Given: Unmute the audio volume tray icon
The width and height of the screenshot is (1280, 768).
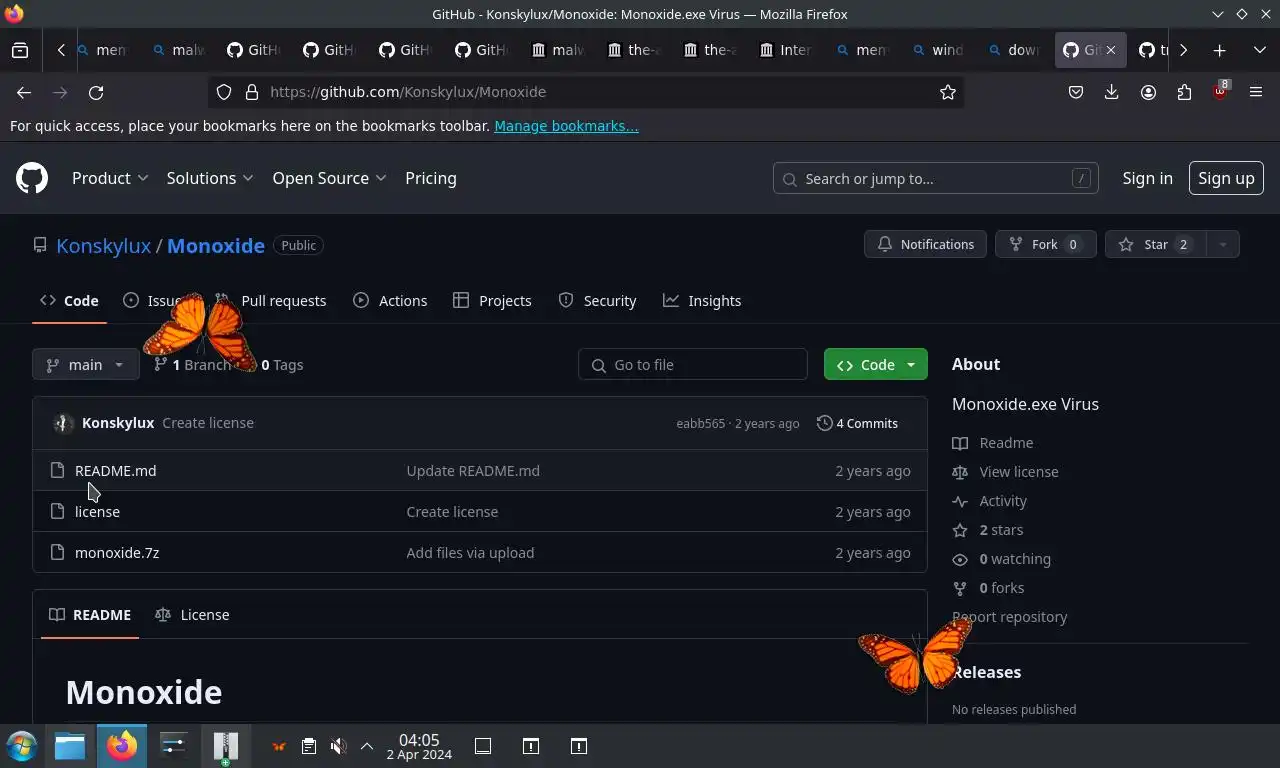Looking at the screenshot, I should (x=339, y=746).
